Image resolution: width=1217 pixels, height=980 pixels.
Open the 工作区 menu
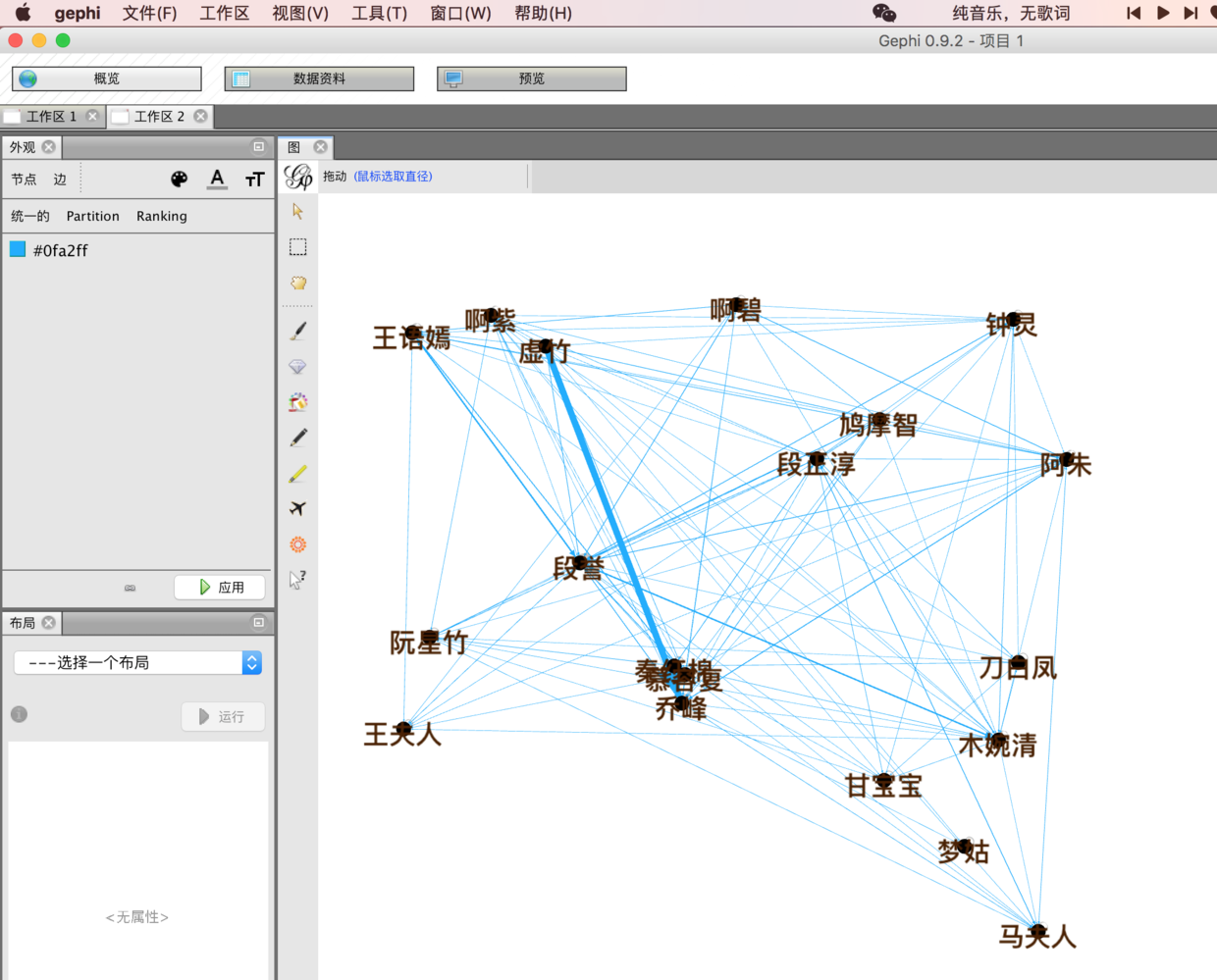pos(225,13)
